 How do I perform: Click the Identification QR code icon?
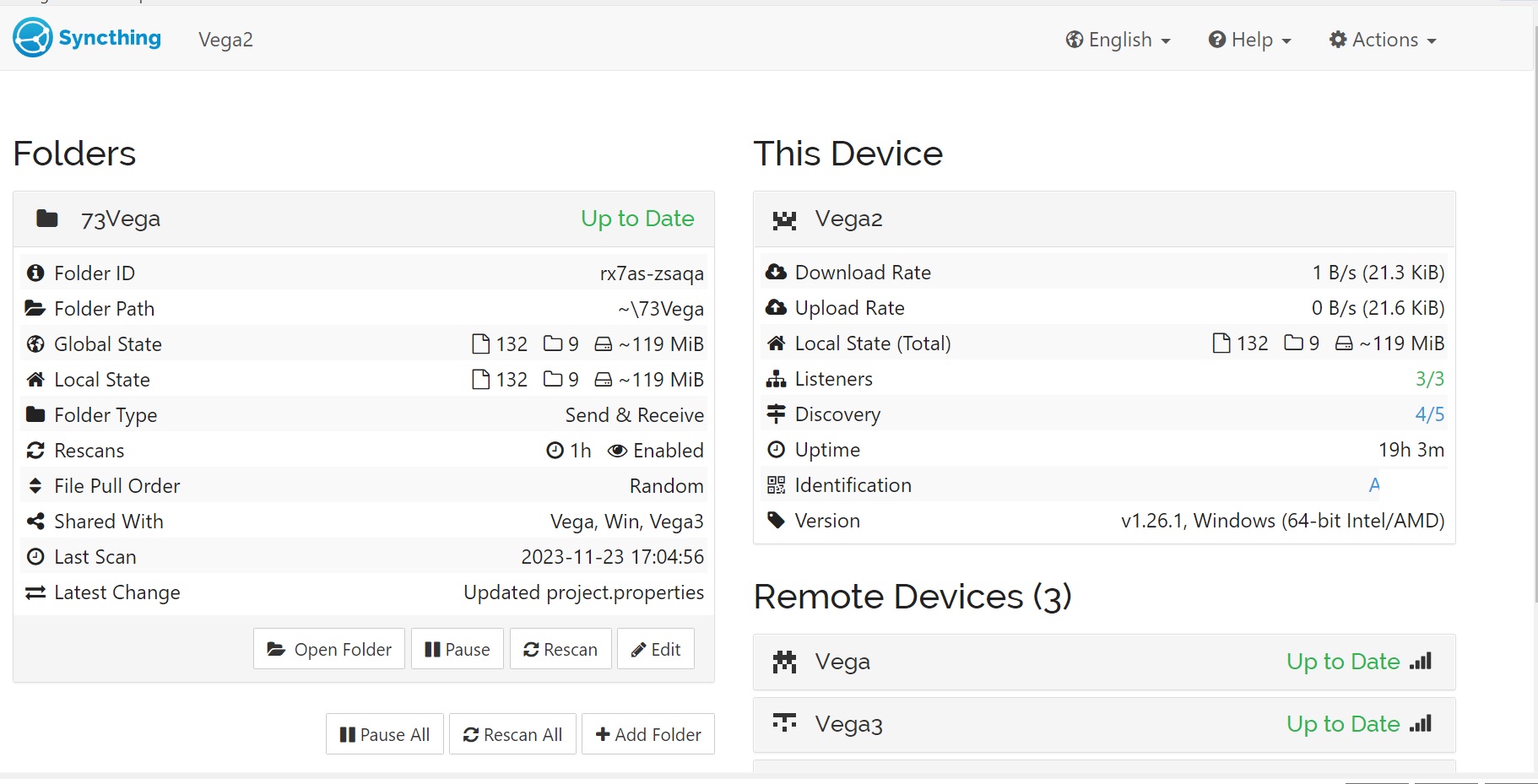click(x=776, y=485)
